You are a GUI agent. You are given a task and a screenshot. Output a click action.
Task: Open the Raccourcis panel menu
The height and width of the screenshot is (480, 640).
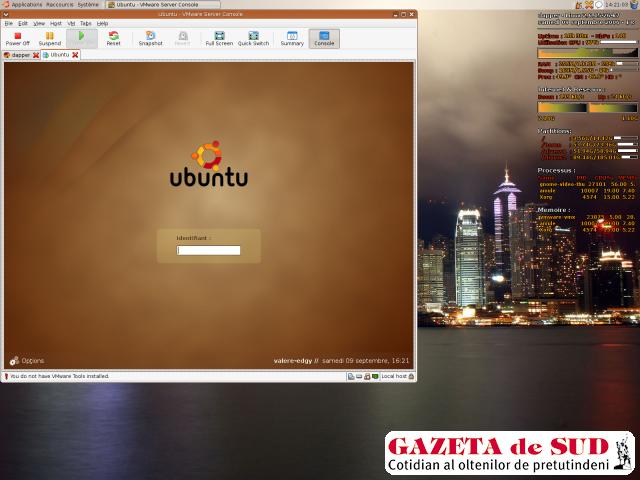coord(60,4)
